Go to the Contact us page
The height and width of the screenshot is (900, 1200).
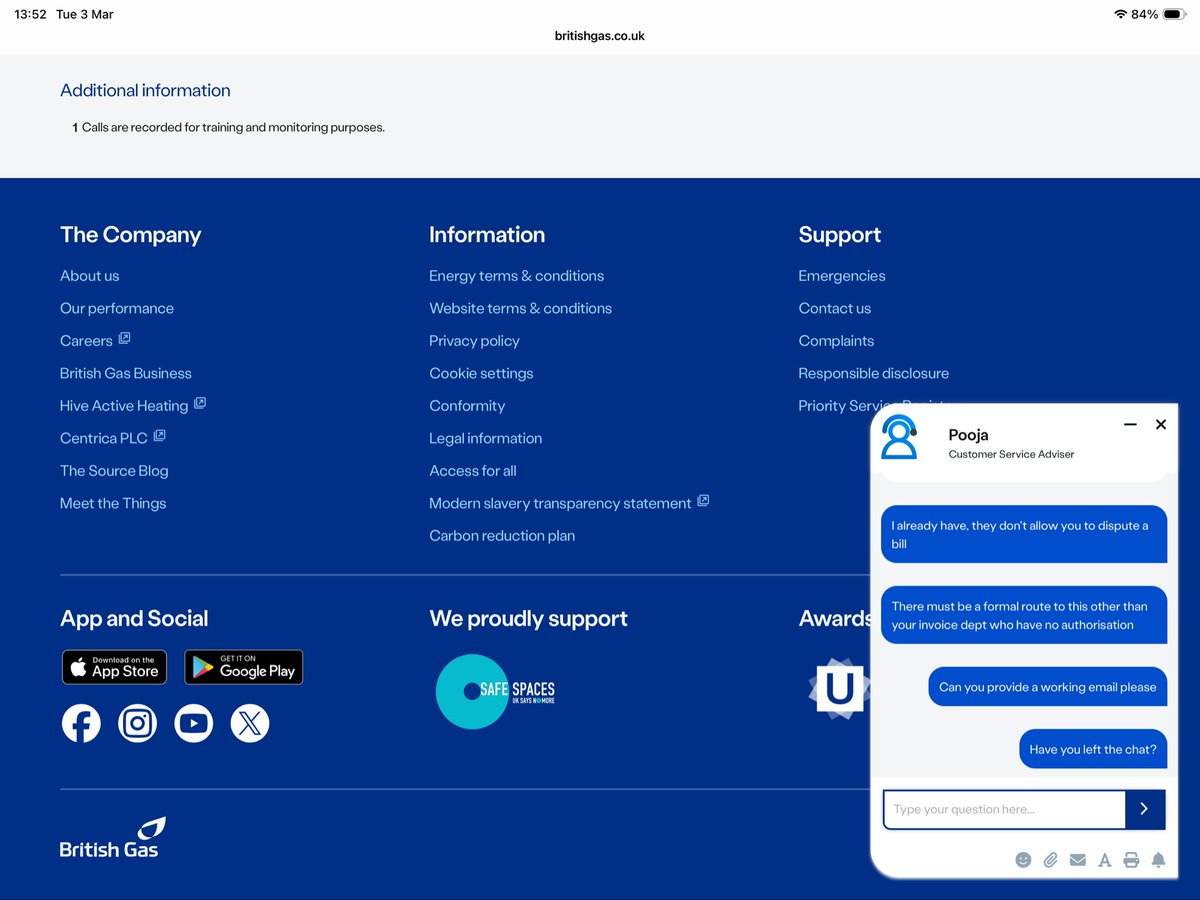tap(835, 308)
